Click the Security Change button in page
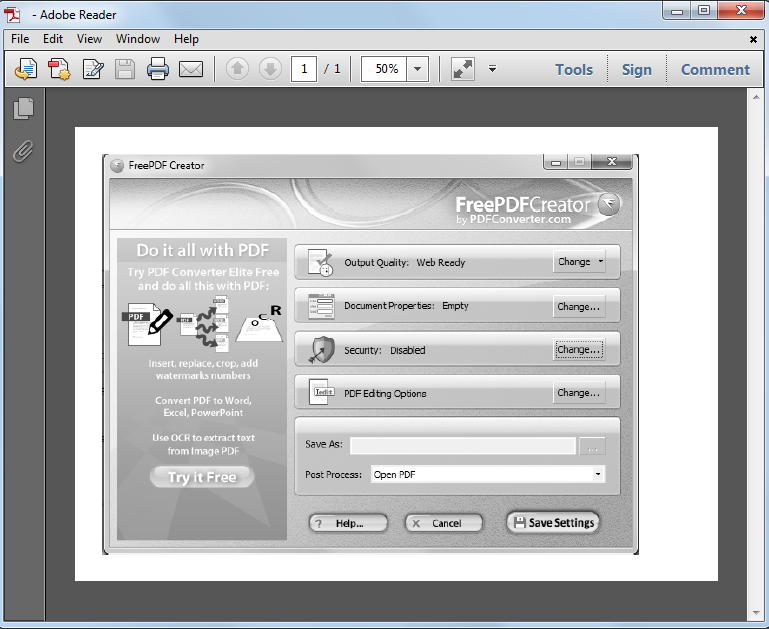The width and height of the screenshot is (769, 629). coord(579,350)
